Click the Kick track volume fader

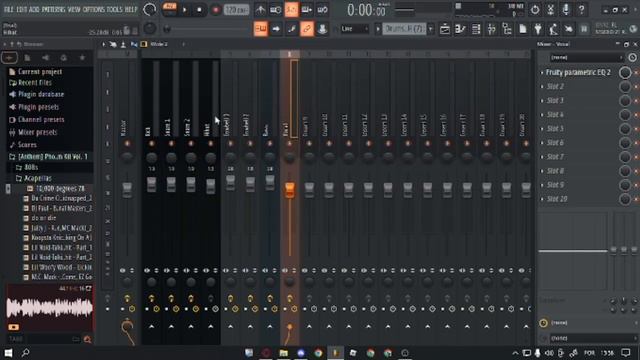(151, 184)
